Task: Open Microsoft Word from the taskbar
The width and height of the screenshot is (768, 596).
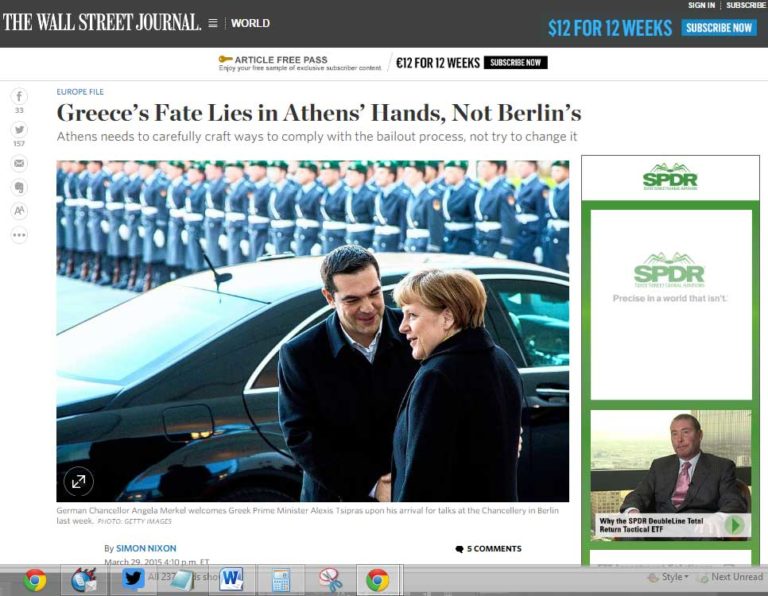Action: 232,579
